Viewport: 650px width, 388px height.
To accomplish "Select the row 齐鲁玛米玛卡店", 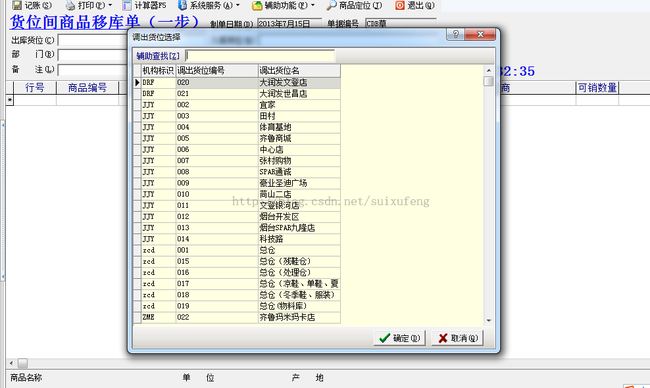I will coord(237,318).
